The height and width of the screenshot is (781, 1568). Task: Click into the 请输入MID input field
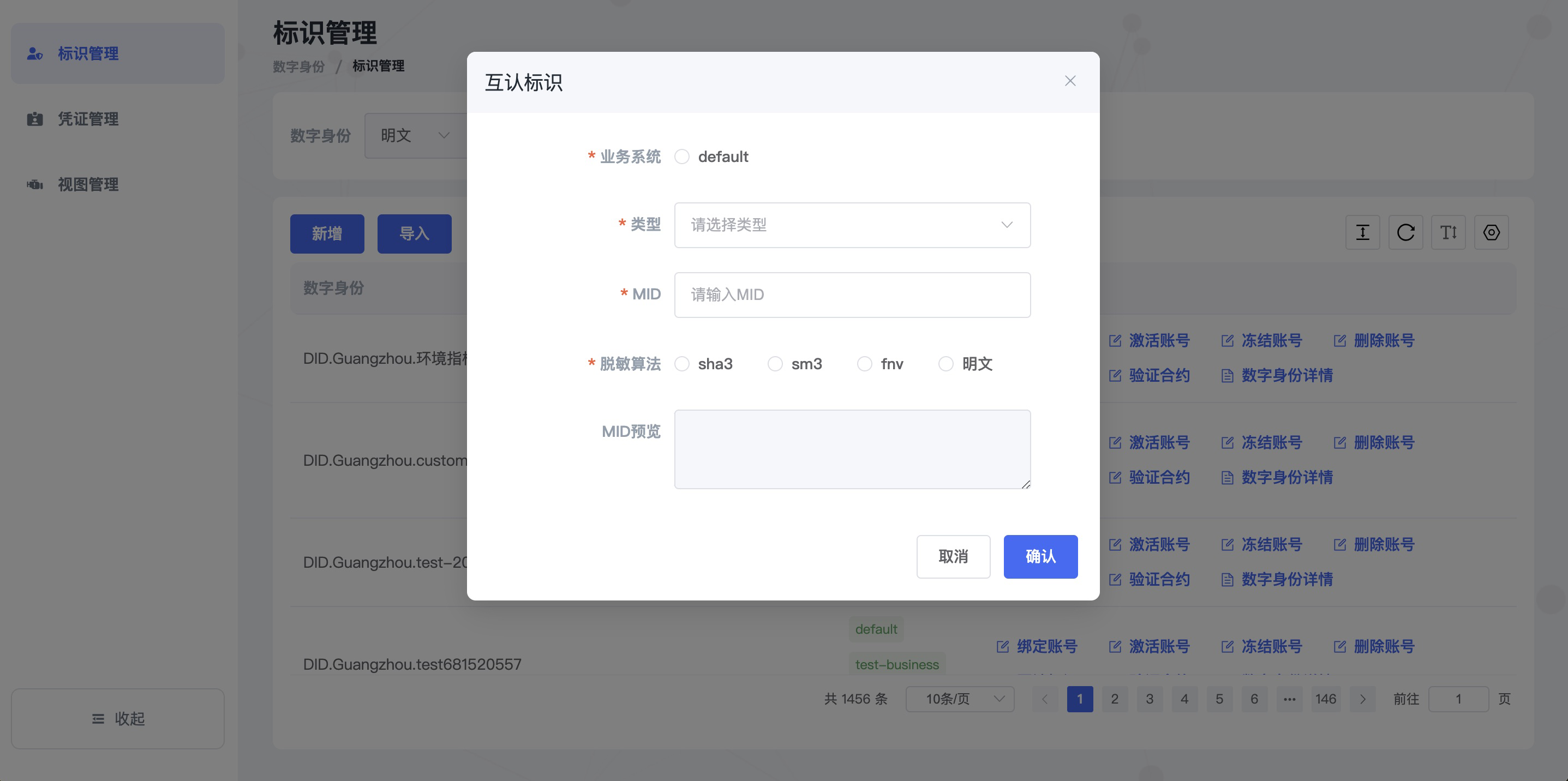click(x=852, y=295)
